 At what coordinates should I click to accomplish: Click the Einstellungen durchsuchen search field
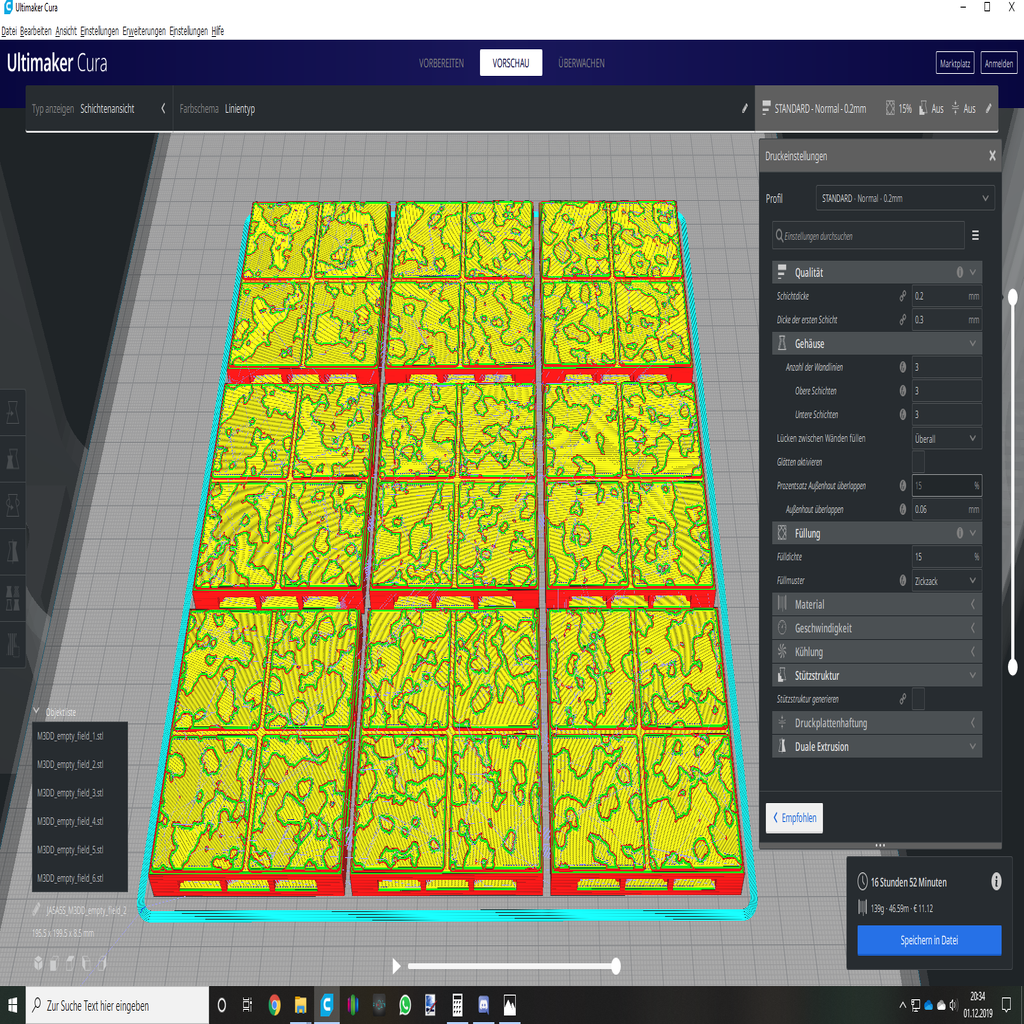point(868,236)
